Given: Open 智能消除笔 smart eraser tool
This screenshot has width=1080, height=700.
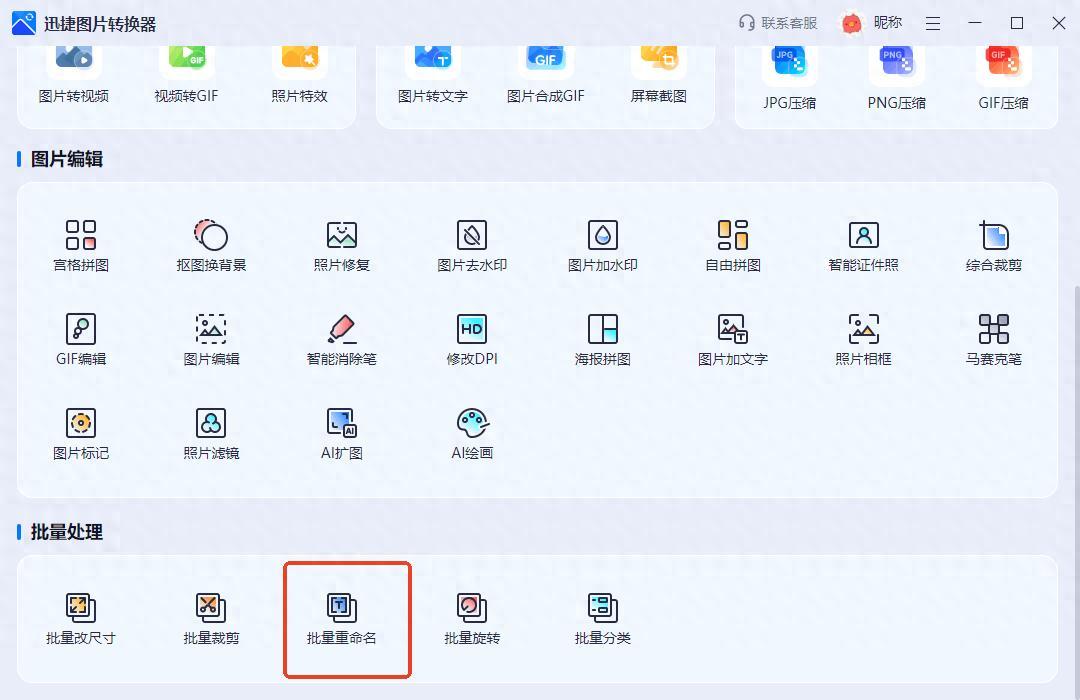Looking at the screenshot, I should click(x=342, y=339).
